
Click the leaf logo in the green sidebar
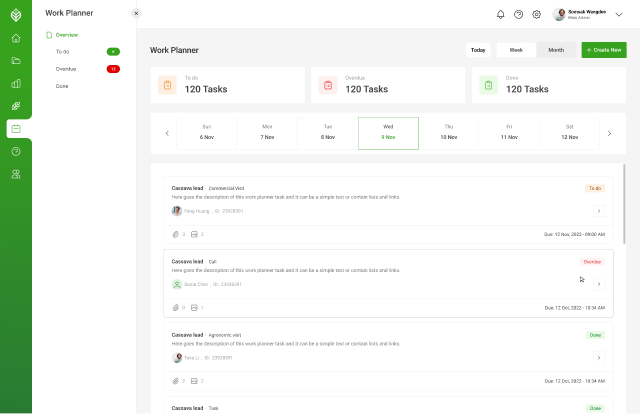pos(16,15)
